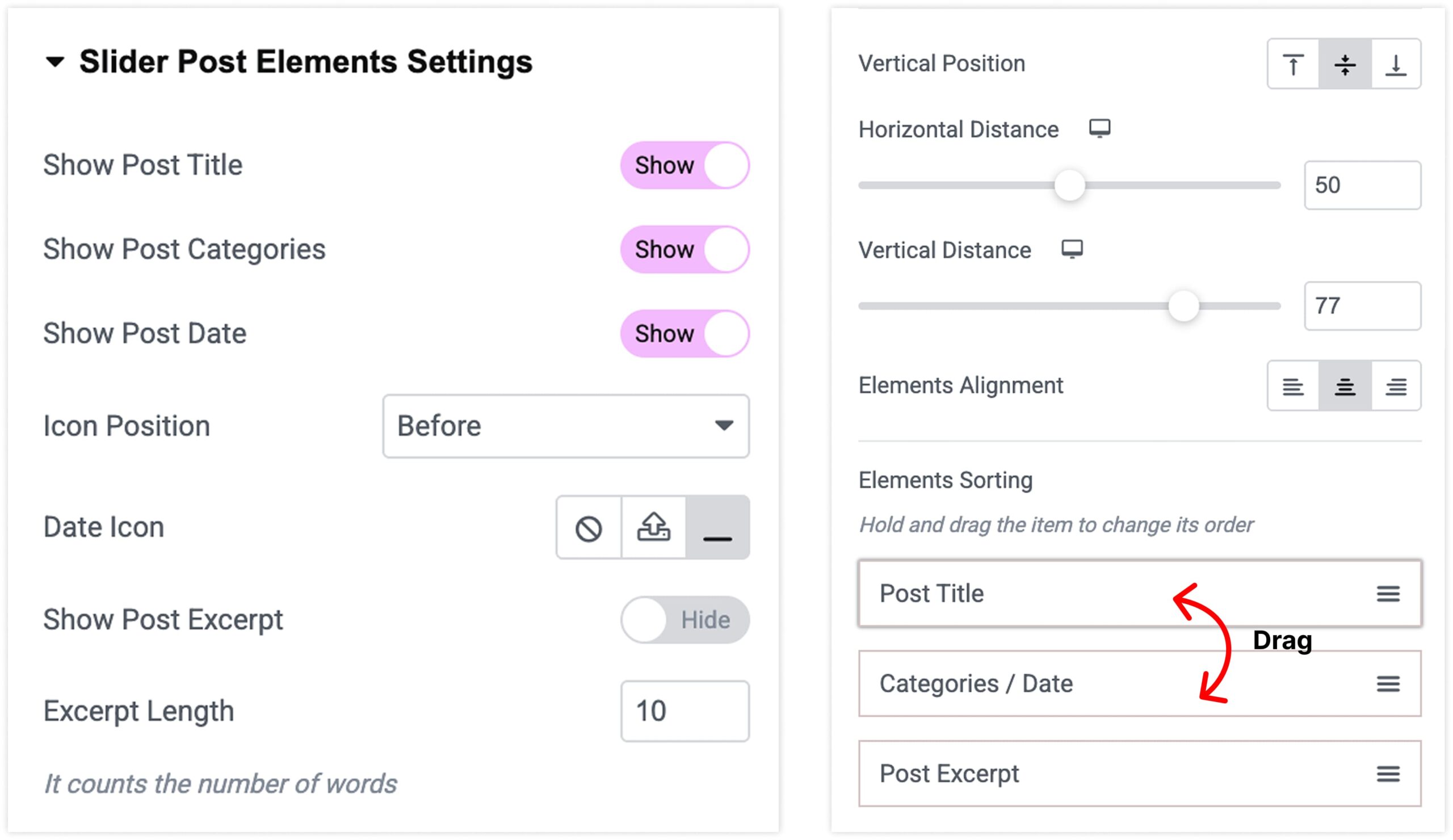Select middle vertical position icon
Image resolution: width=1453 pixels, height=840 pixels.
point(1345,64)
